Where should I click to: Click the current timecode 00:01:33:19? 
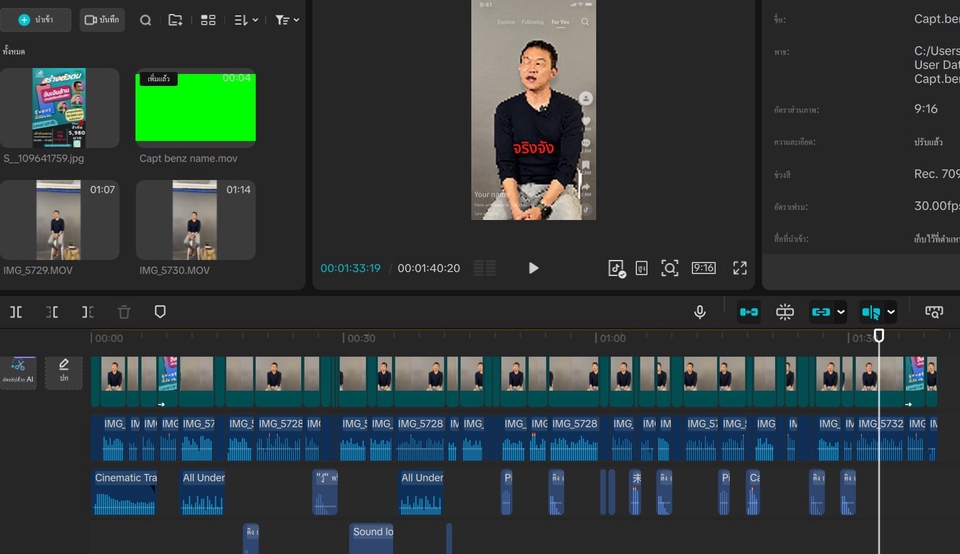(350, 268)
